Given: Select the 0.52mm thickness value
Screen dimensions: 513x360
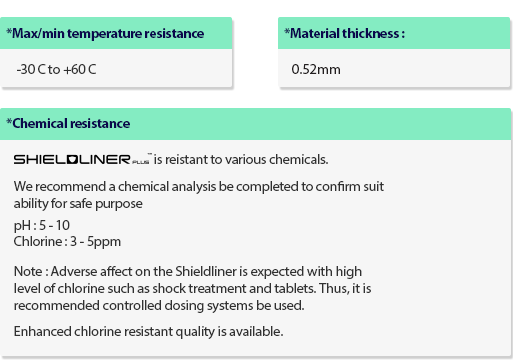Looking at the screenshot, I should (316, 69).
